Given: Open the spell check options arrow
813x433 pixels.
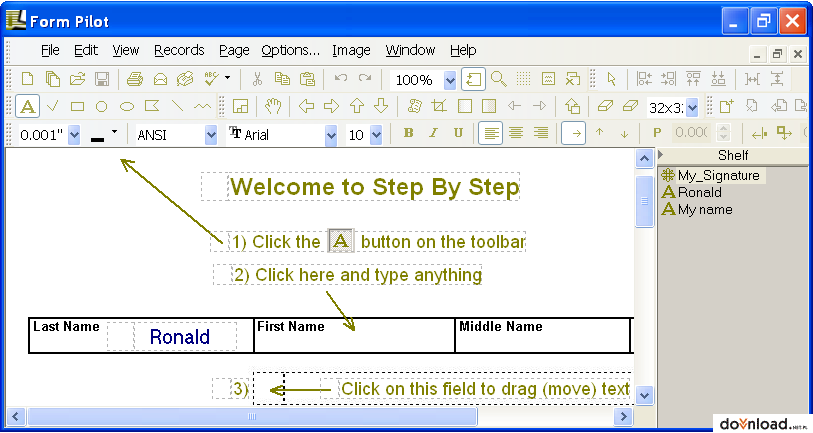Looking at the screenshot, I should click(228, 78).
